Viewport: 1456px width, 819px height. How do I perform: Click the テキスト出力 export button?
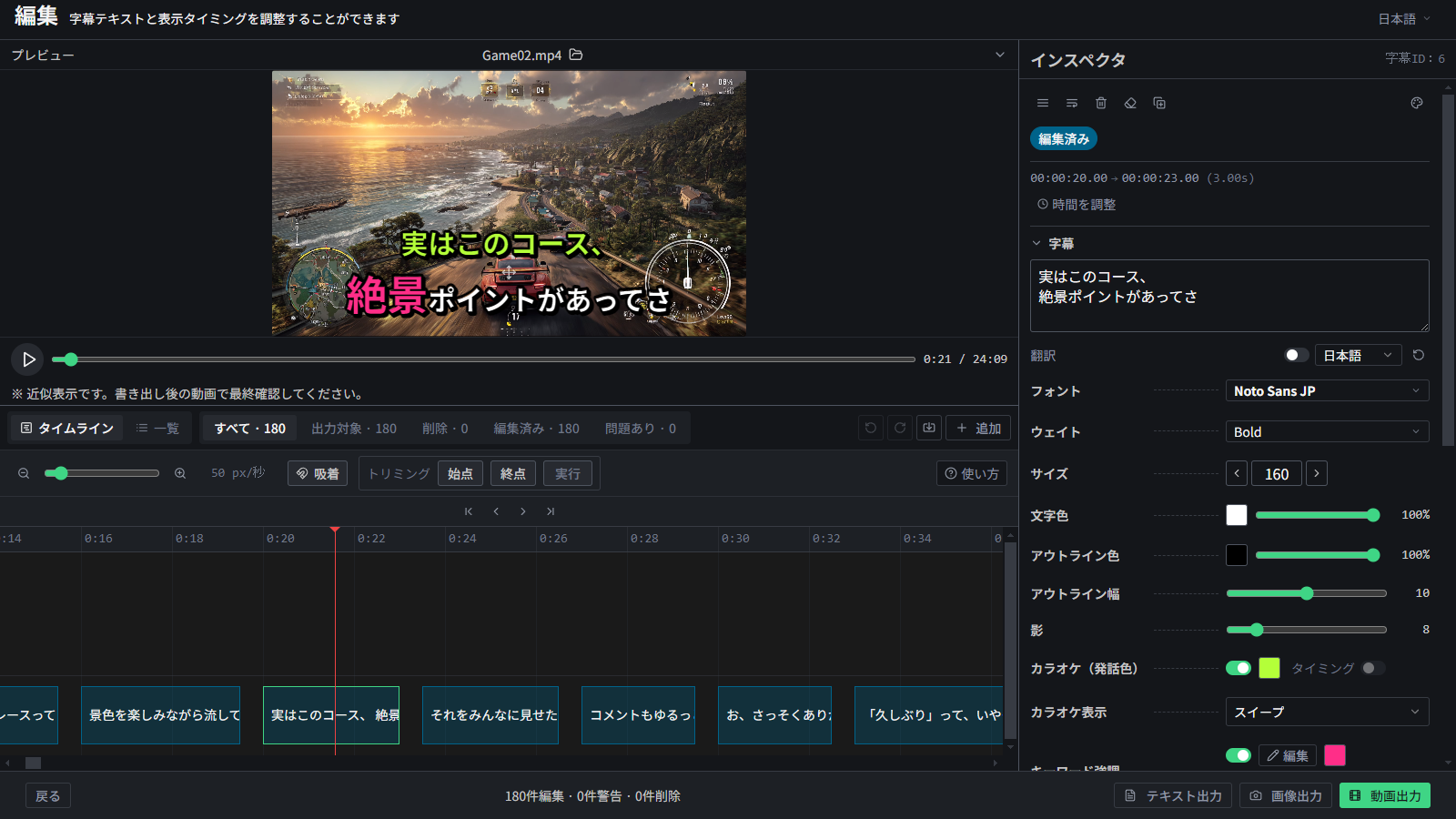click(1173, 795)
